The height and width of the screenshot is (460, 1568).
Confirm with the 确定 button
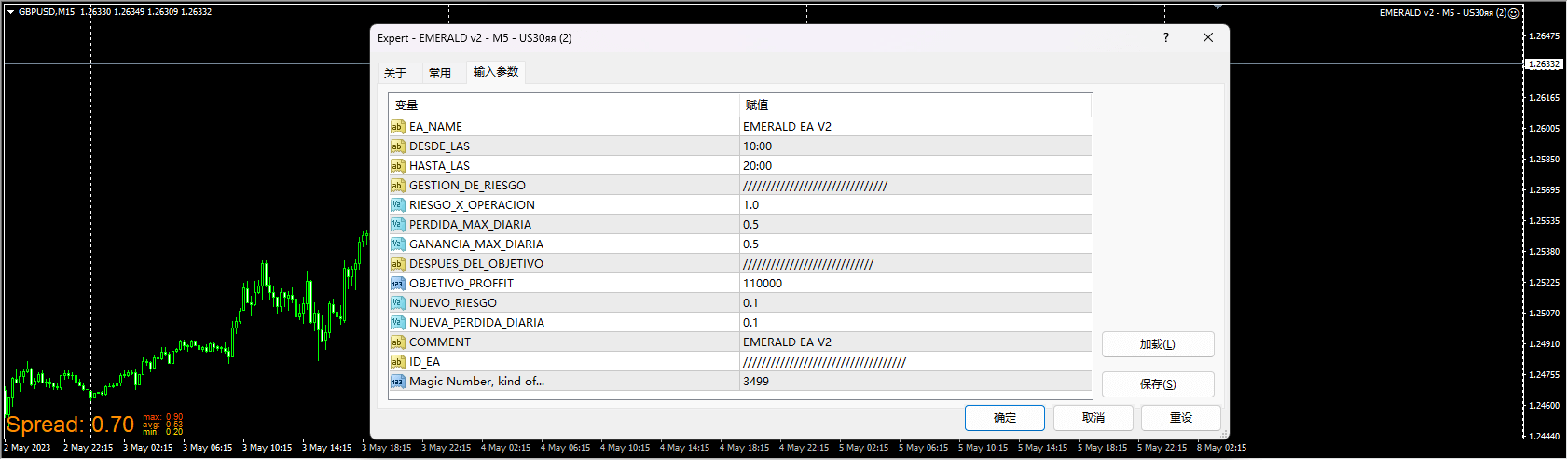click(1005, 418)
